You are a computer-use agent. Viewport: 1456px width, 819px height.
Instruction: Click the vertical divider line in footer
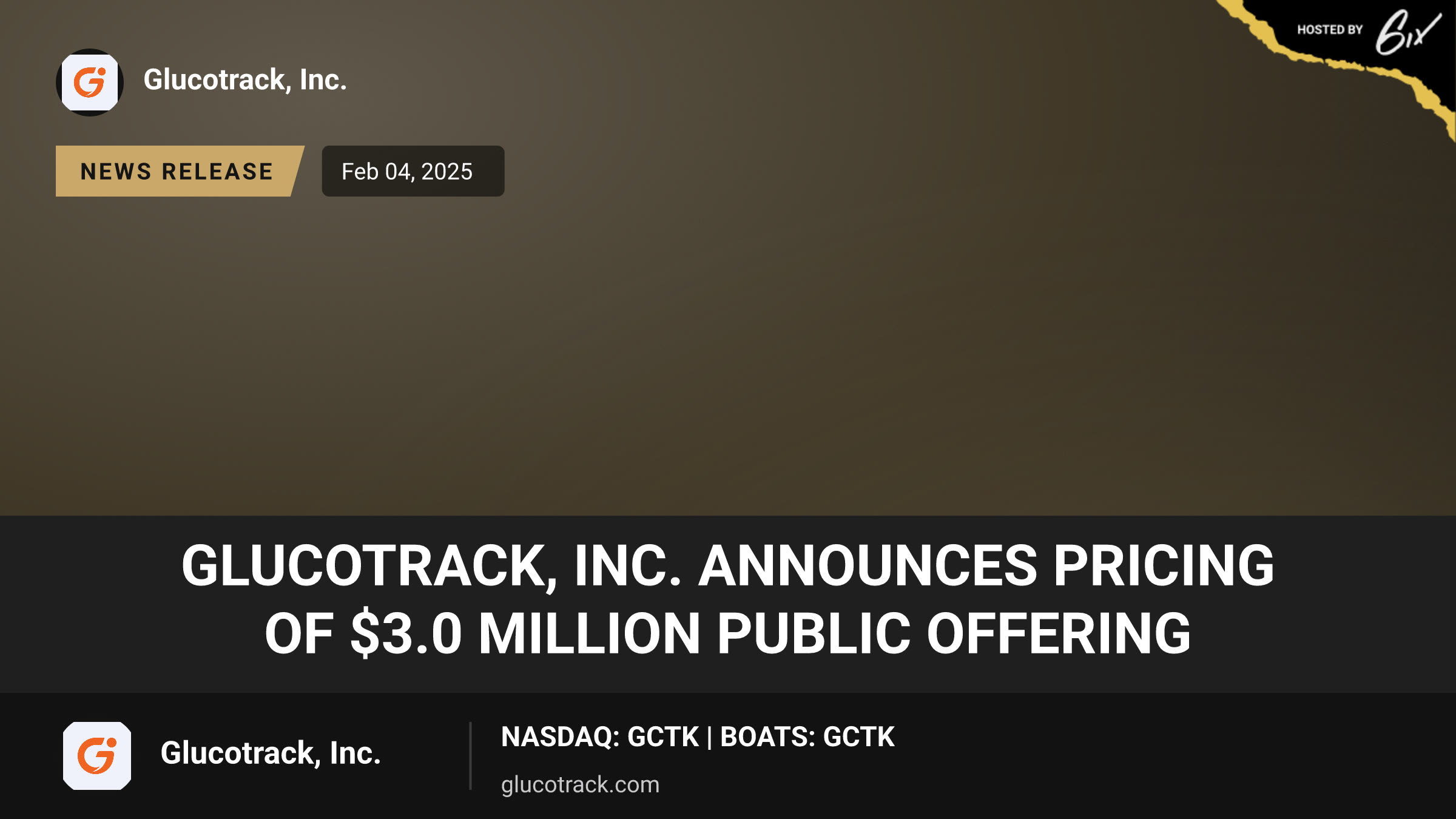pos(470,756)
